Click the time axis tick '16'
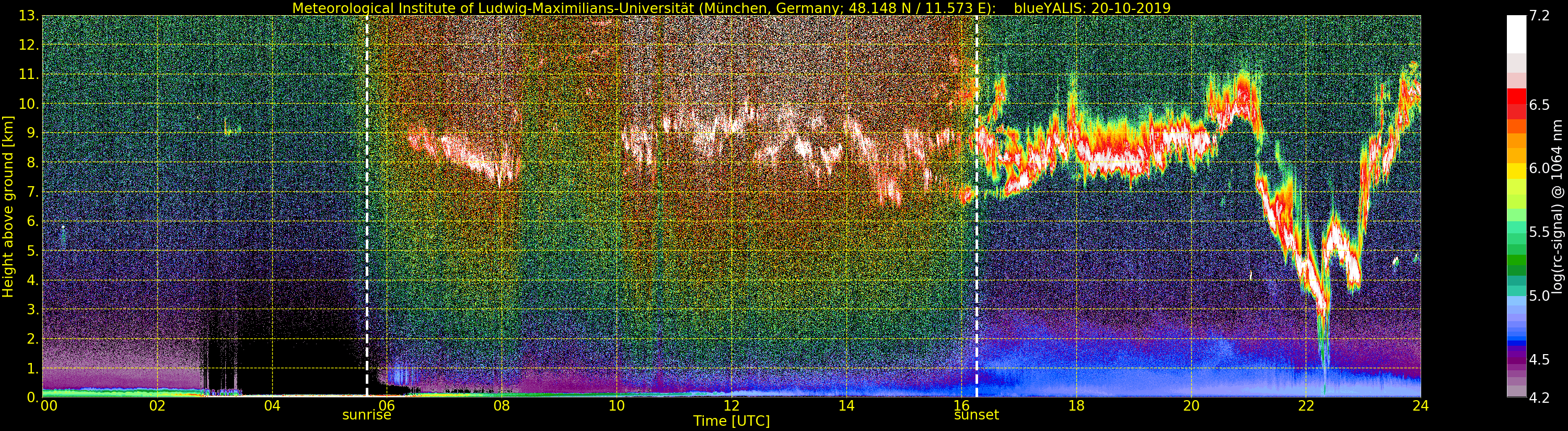This screenshot has height=431, width=1568. 961,405
